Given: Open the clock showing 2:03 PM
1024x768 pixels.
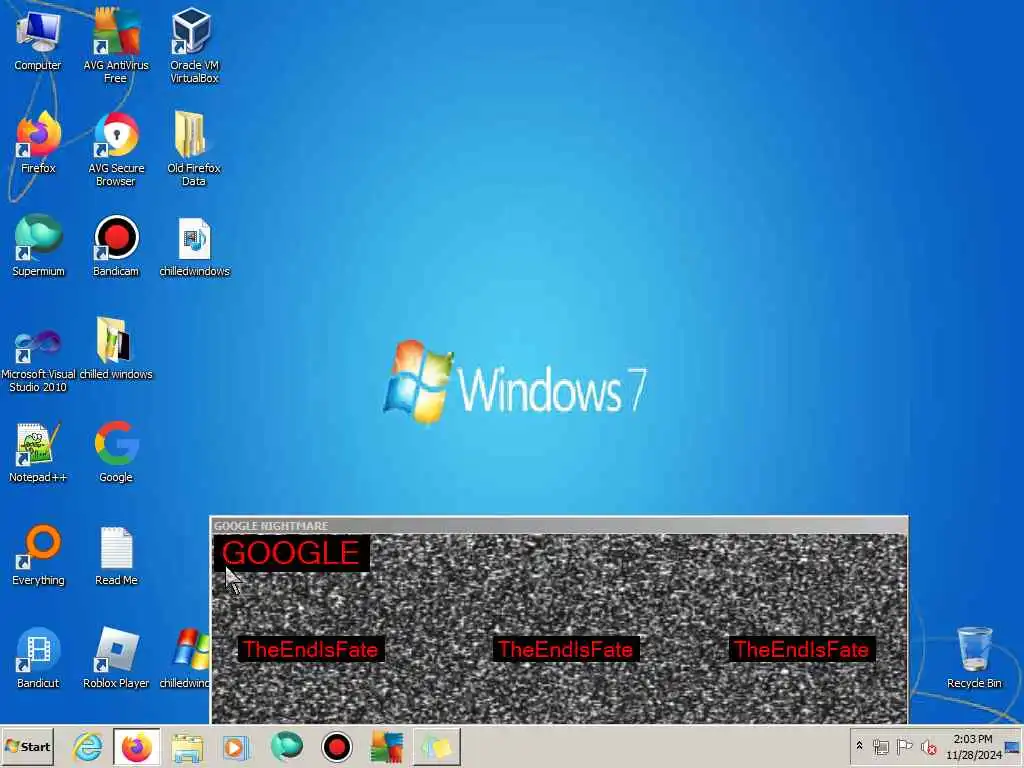Looking at the screenshot, I should click(x=973, y=746).
